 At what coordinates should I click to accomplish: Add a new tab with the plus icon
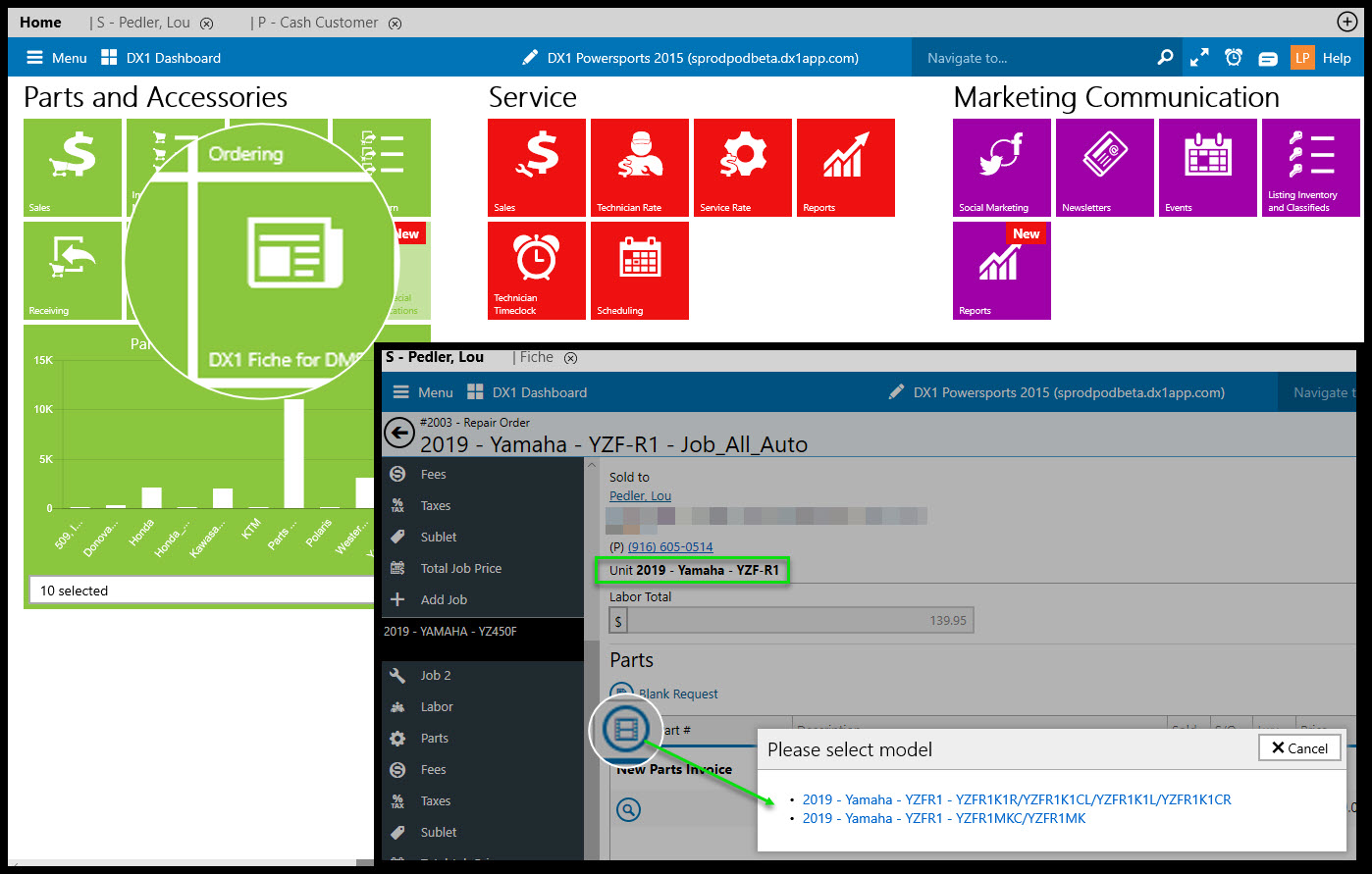1346,22
